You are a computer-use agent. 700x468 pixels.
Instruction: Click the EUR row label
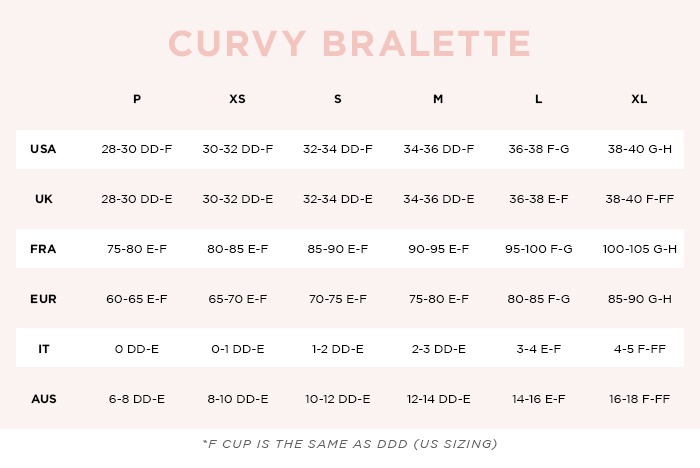[x=43, y=299]
